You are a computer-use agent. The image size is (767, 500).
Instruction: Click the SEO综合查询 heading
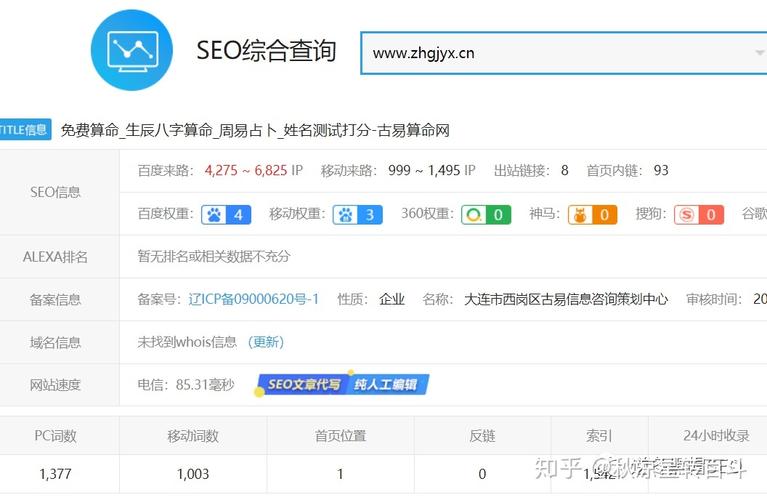266,51
